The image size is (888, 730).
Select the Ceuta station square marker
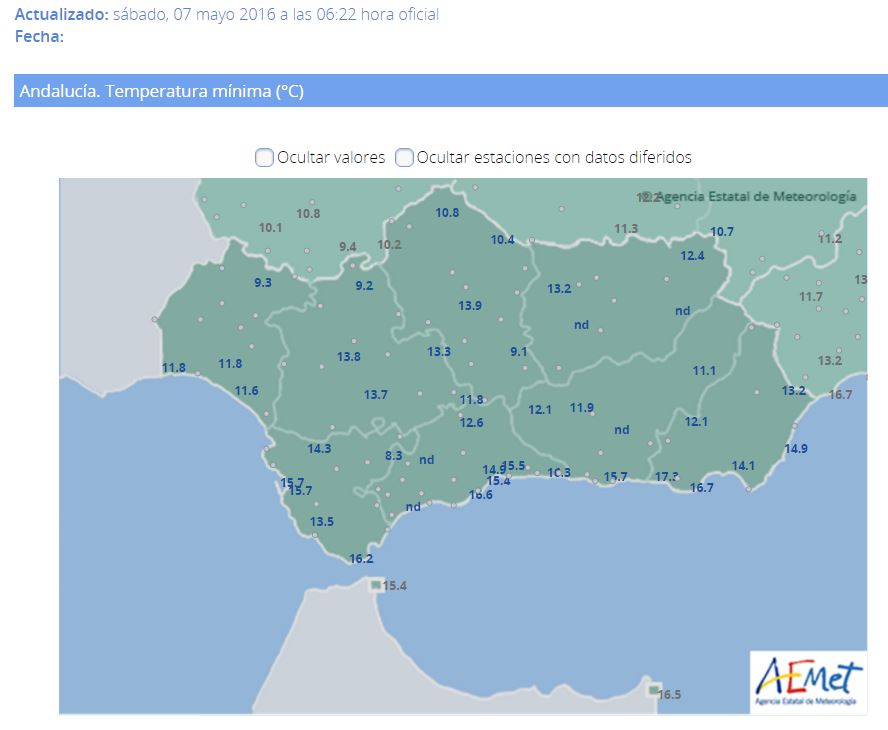[375, 584]
